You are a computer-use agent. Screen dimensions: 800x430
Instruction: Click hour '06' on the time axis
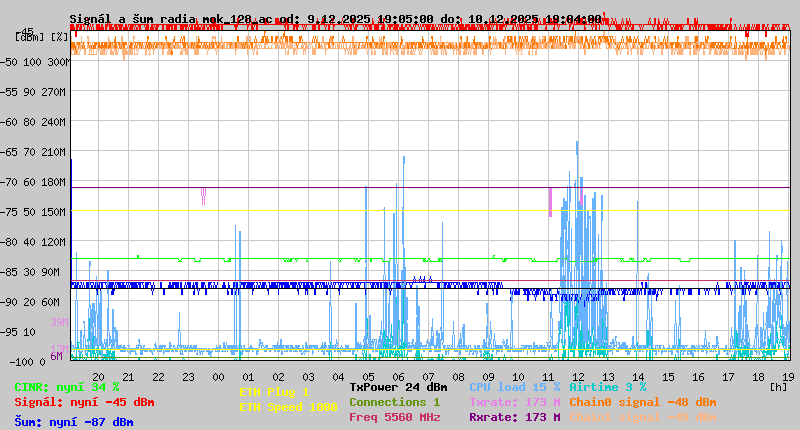point(398,377)
